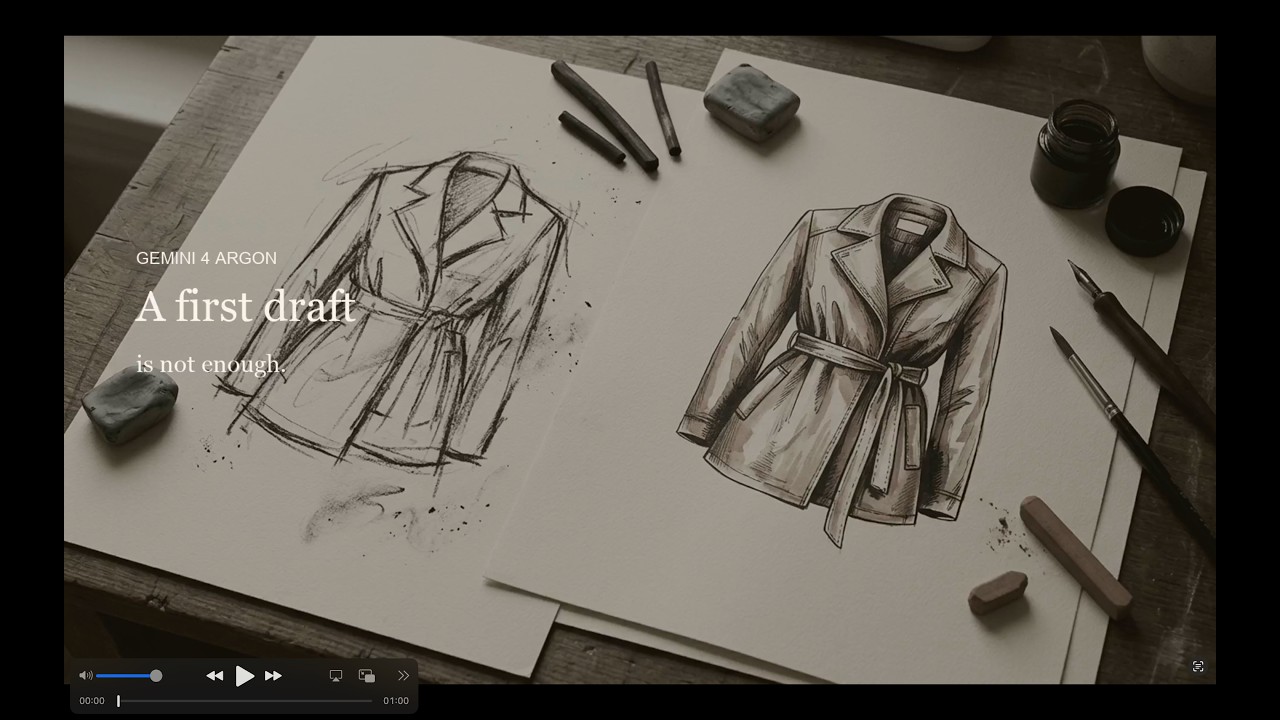This screenshot has height=720, width=1280.
Task: Rewind the video
Action: (215, 676)
